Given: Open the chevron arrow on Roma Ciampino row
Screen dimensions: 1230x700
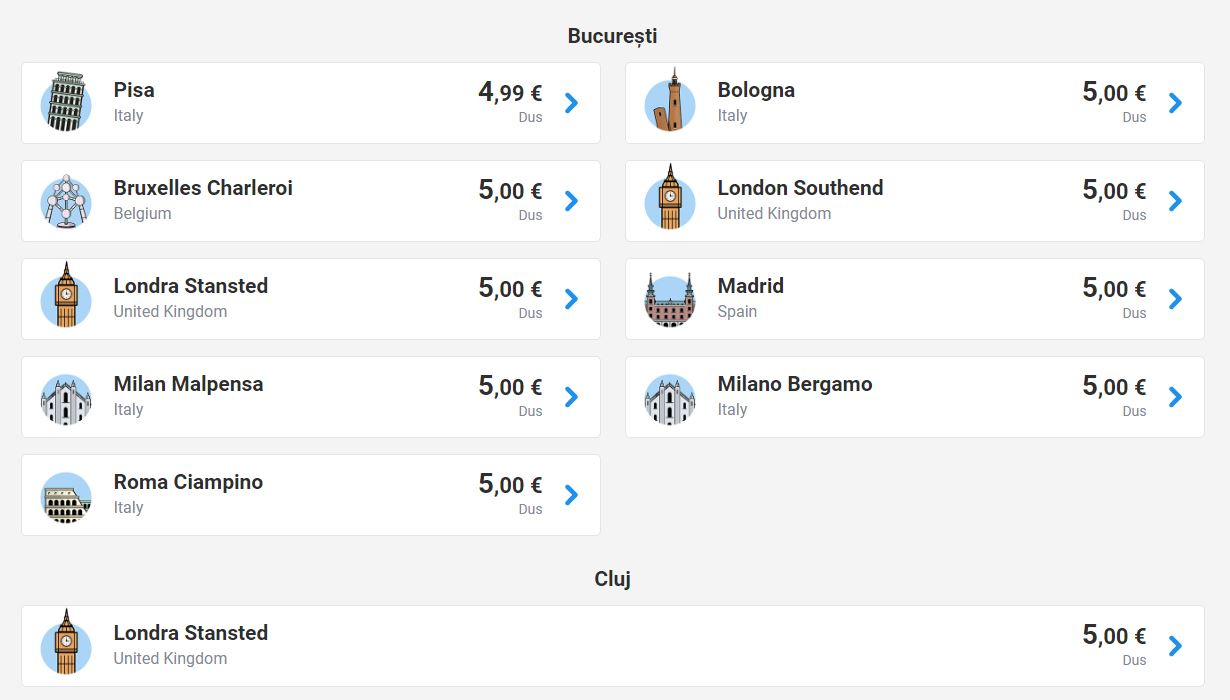Looking at the screenshot, I should (571, 495).
